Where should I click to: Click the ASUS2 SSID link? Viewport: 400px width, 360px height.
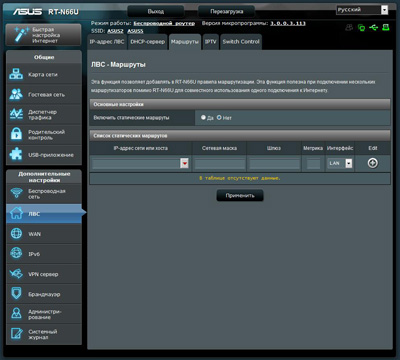click(x=115, y=31)
